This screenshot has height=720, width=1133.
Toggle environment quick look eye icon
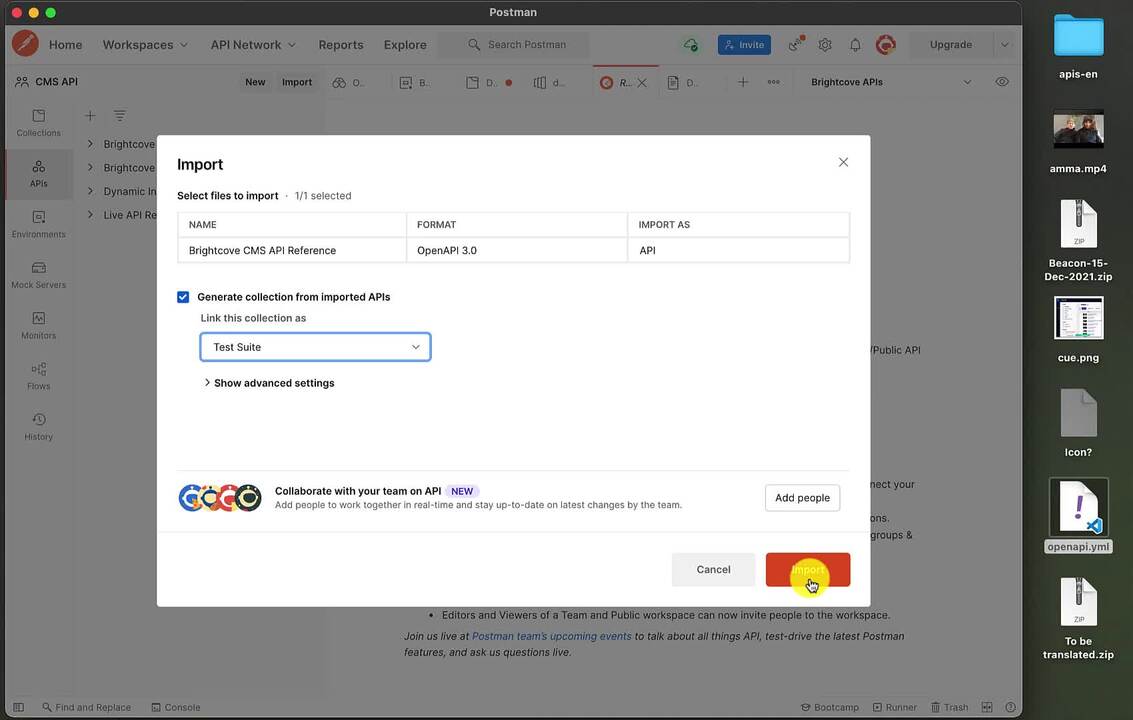(1001, 82)
